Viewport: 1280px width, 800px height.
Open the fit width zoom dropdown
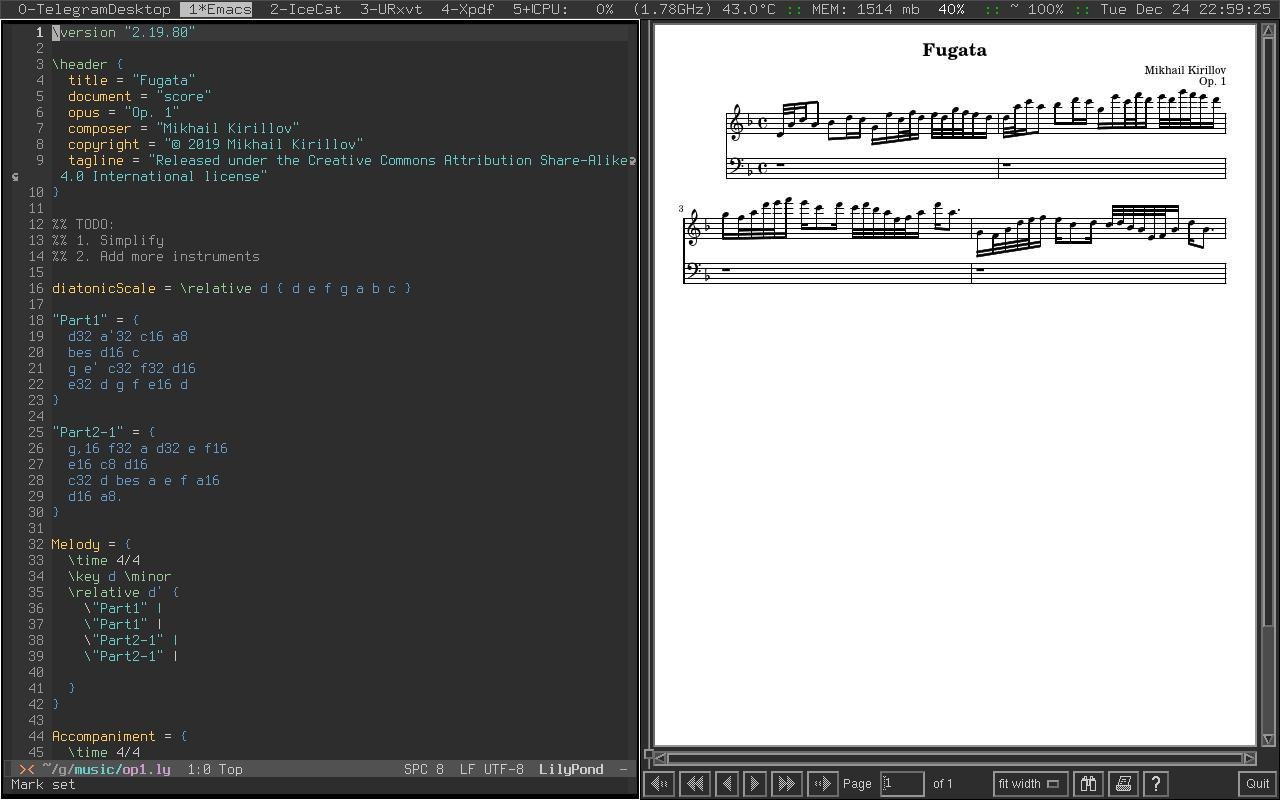point(1030,784)
